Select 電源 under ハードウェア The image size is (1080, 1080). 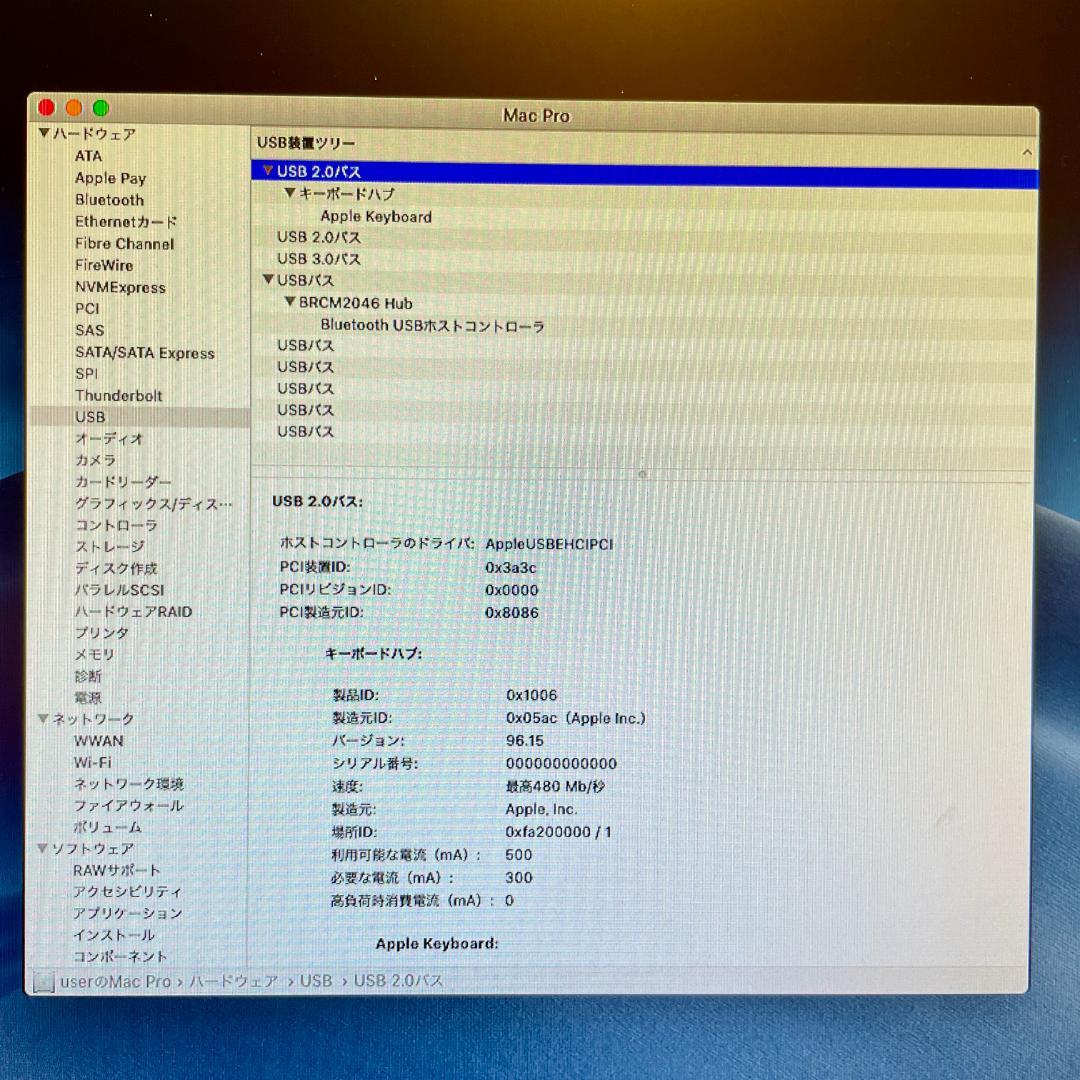click(88, 697)
